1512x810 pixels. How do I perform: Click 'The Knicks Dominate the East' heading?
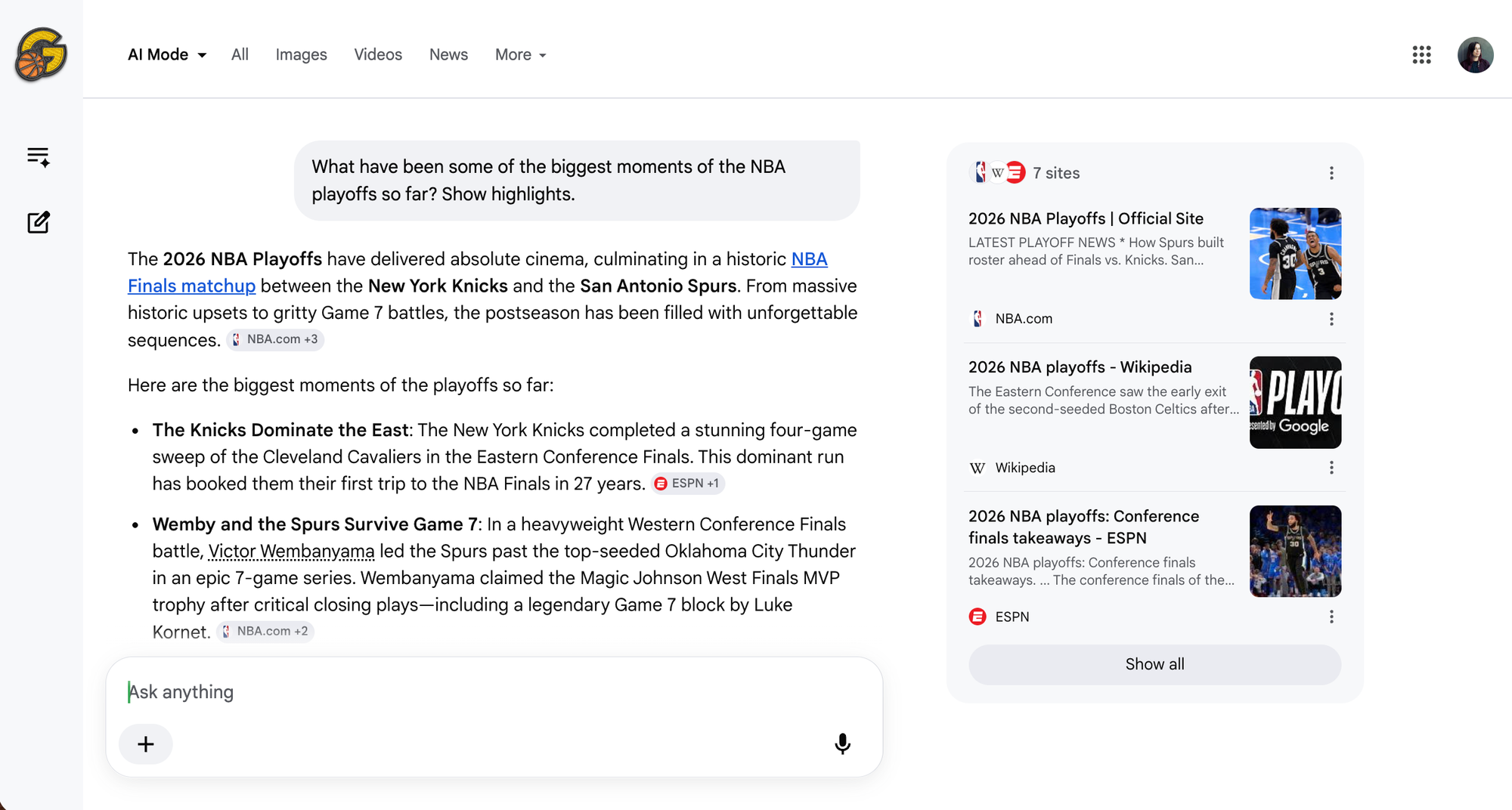tap(280, 430)
